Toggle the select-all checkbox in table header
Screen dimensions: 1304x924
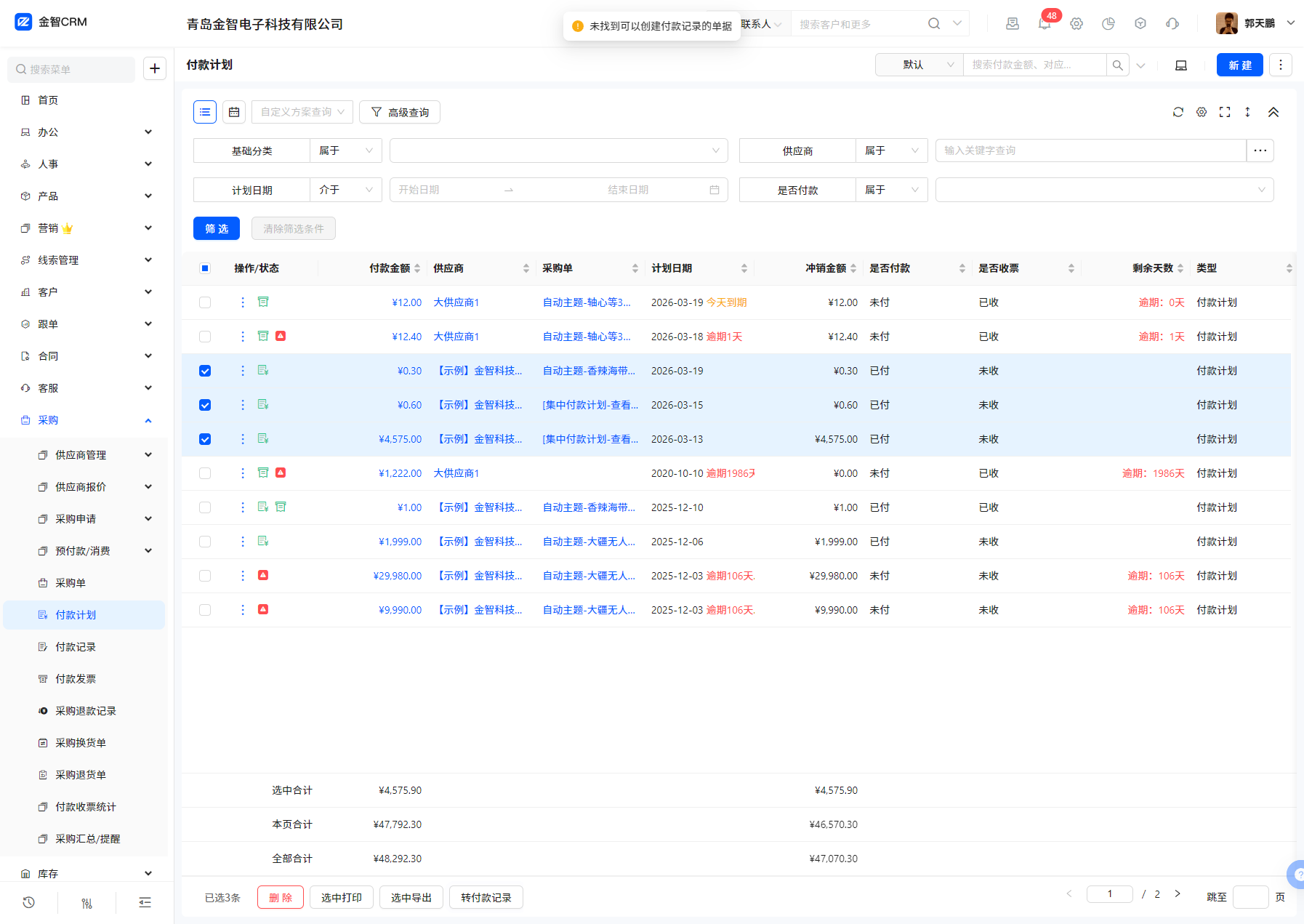coord(205,268)
